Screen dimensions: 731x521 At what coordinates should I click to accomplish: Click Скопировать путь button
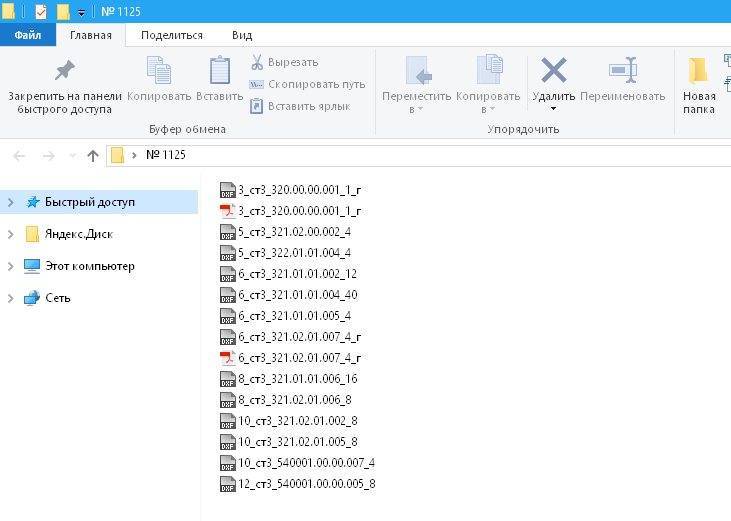[307, 84]
